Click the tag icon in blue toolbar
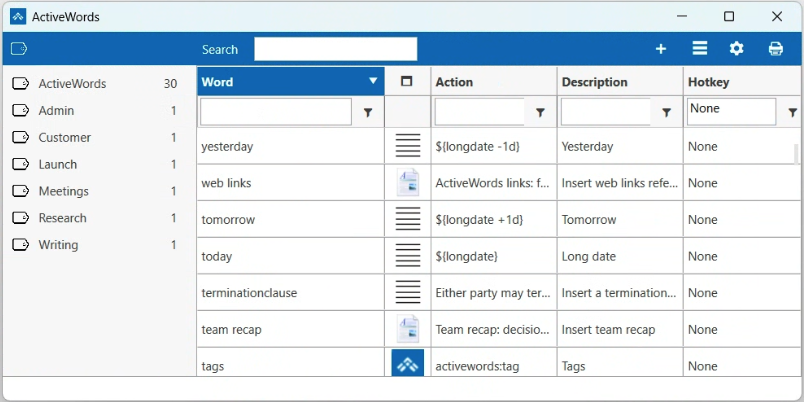 click(x=19, y=49)
